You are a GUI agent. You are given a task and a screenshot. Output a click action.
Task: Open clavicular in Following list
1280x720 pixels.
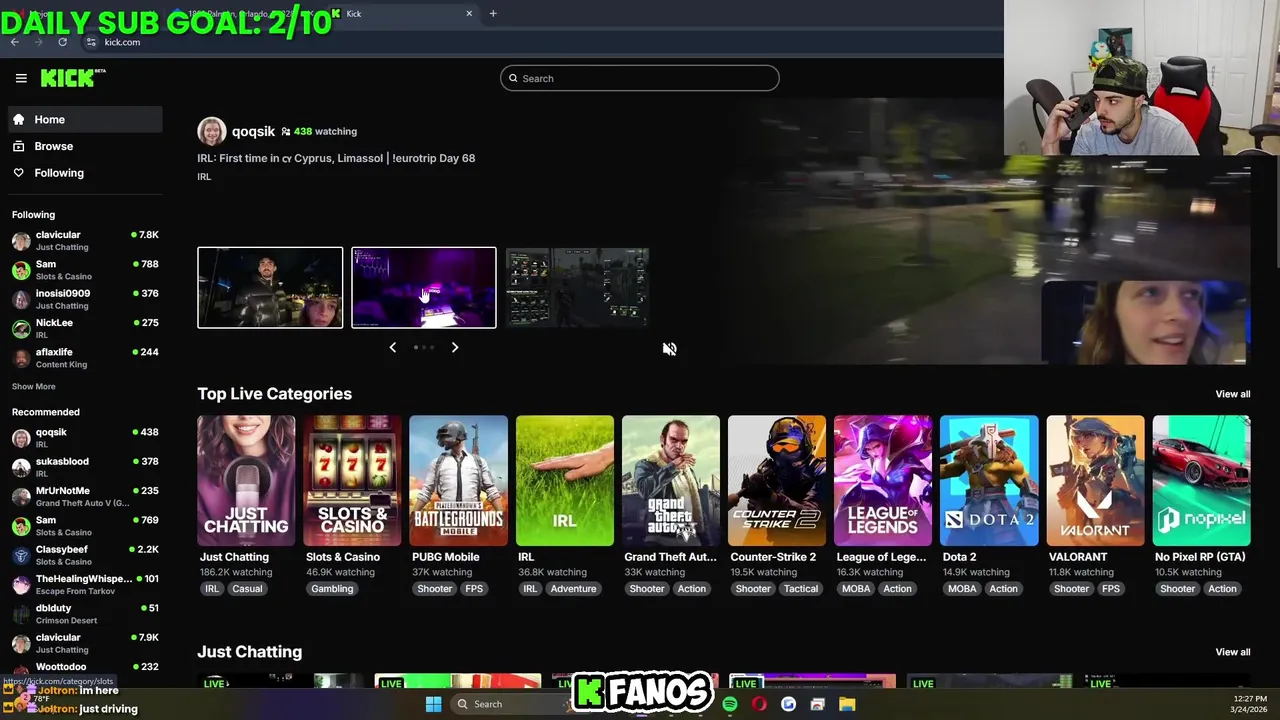click(85, 240)
